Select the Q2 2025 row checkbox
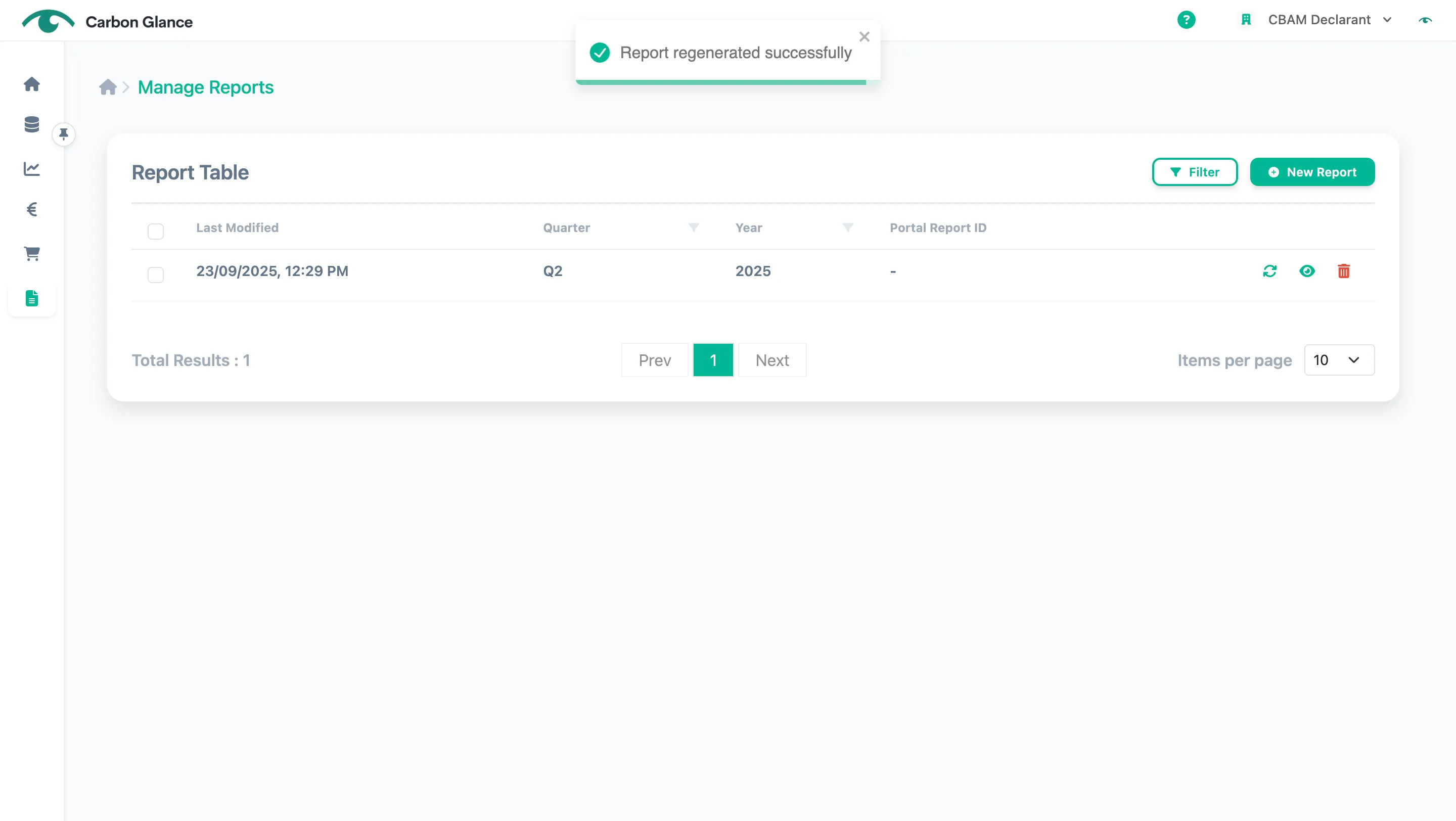 point(155,275)
